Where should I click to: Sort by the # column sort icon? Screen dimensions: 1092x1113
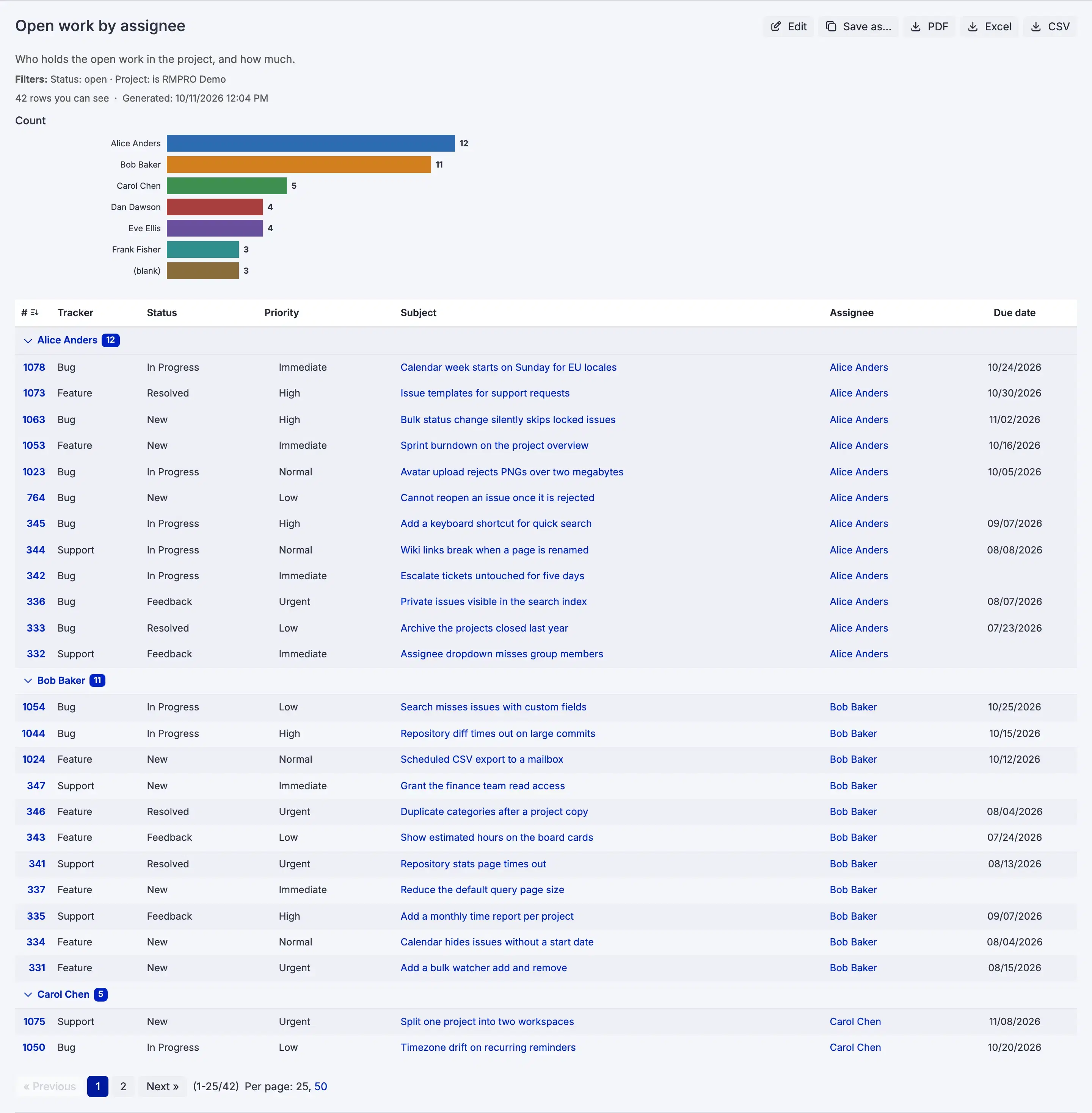tap(35, 312)
